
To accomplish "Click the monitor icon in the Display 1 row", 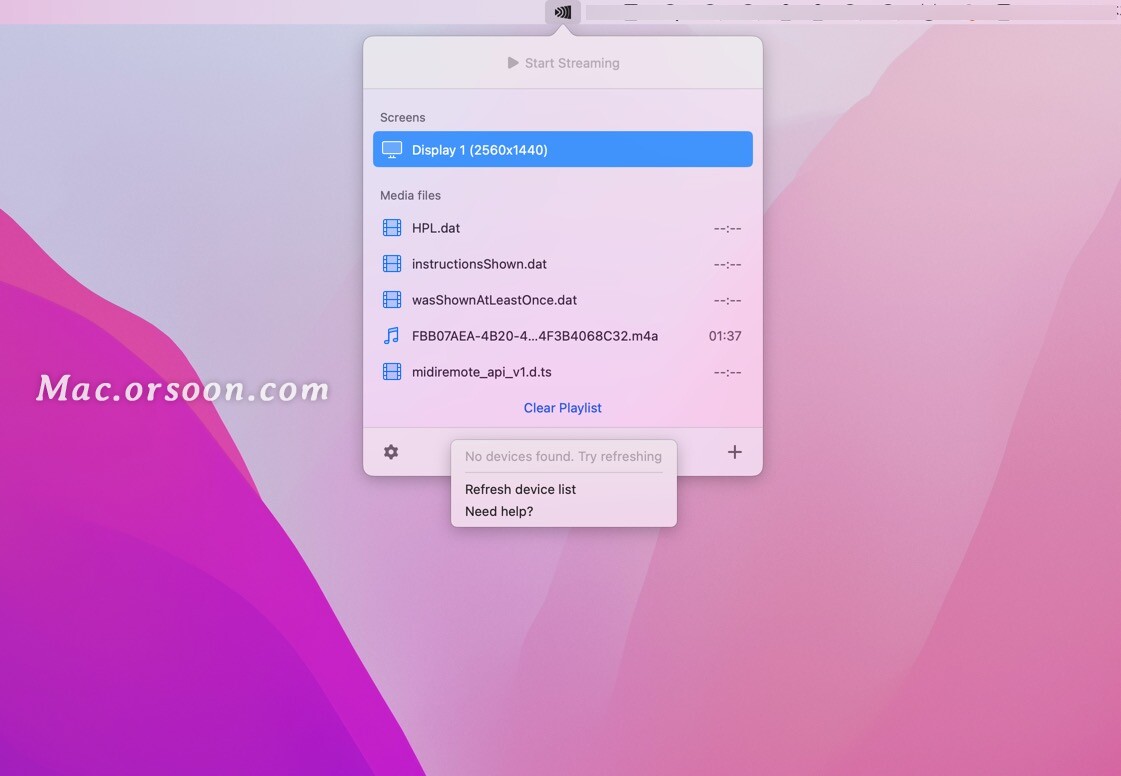I will (391, 149).
